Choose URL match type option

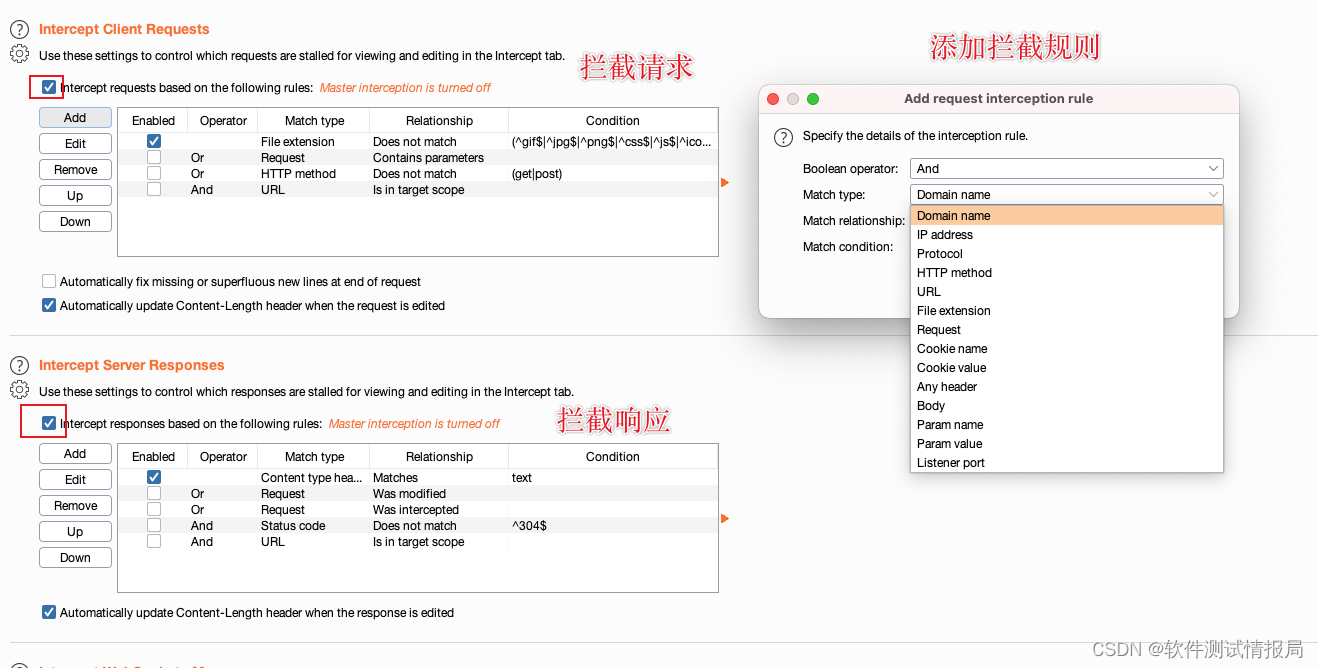pyautogui.click(x=1067, y=292)
